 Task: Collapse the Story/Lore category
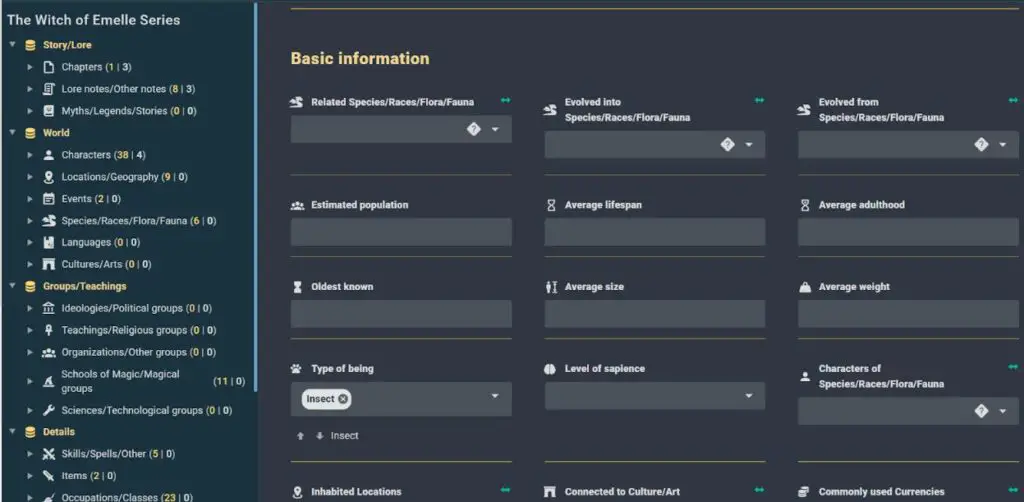pyautogui.click(x=12, y=45)
